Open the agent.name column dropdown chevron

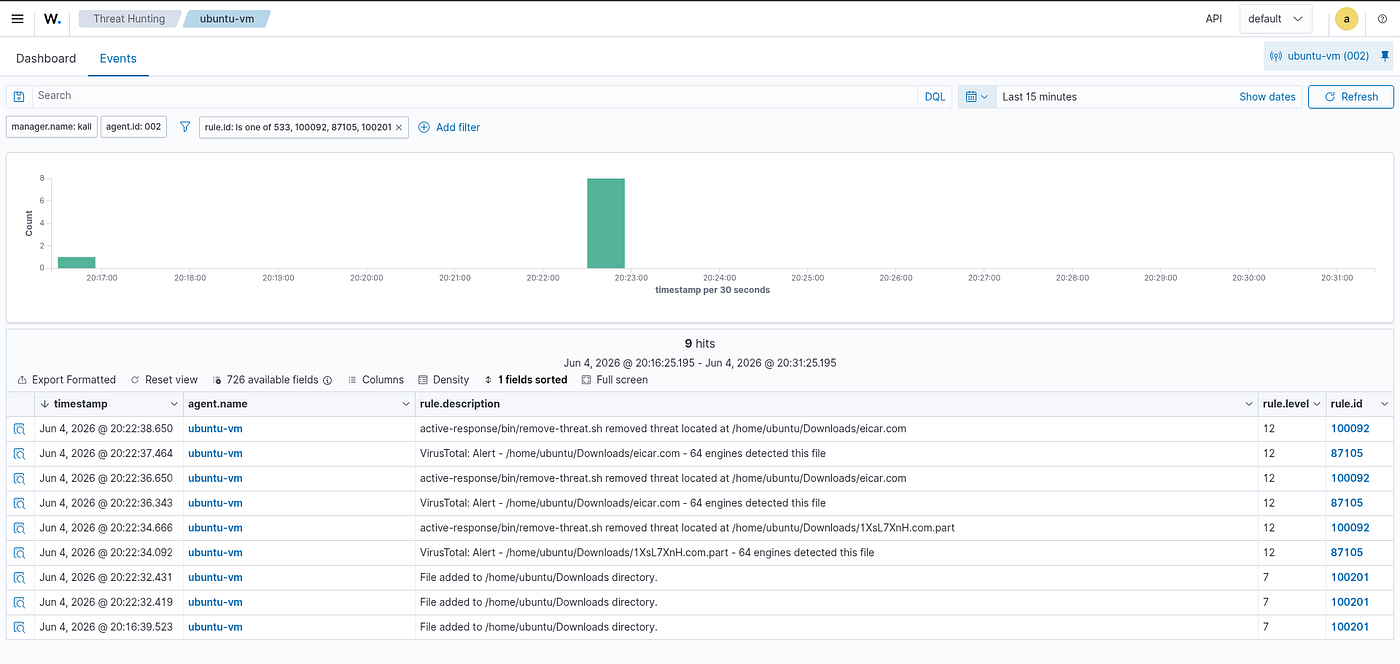(x=405, y=404)
